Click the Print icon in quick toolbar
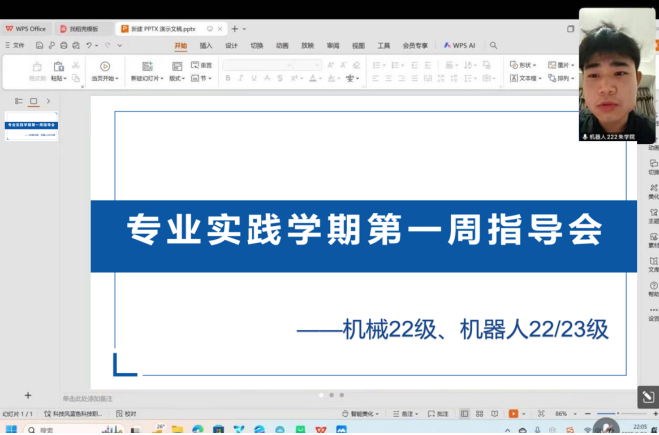Viewport: 659px width, 435px height. click(64, 45)
